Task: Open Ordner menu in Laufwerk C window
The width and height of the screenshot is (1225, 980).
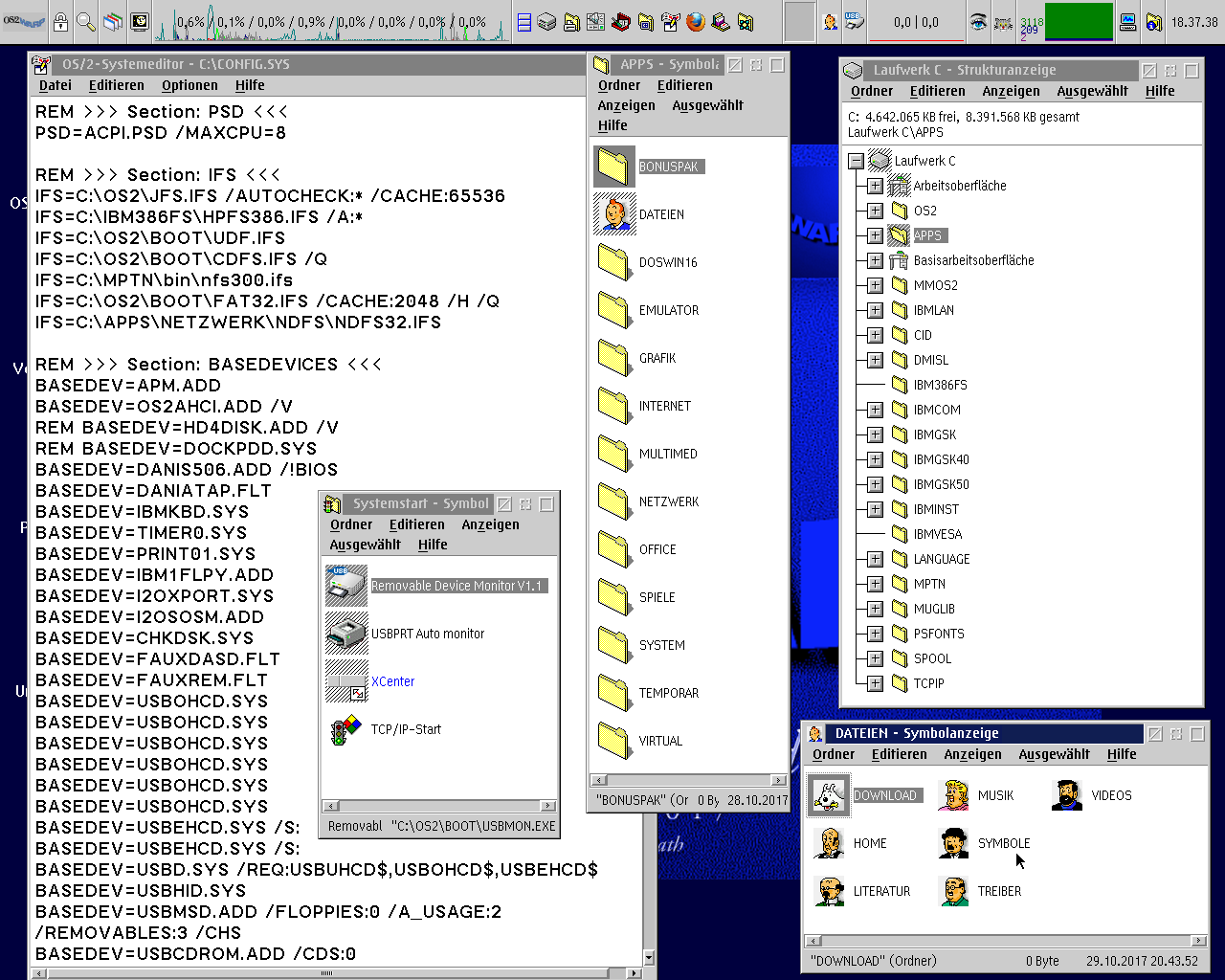Action: click(x=872, y=91)
